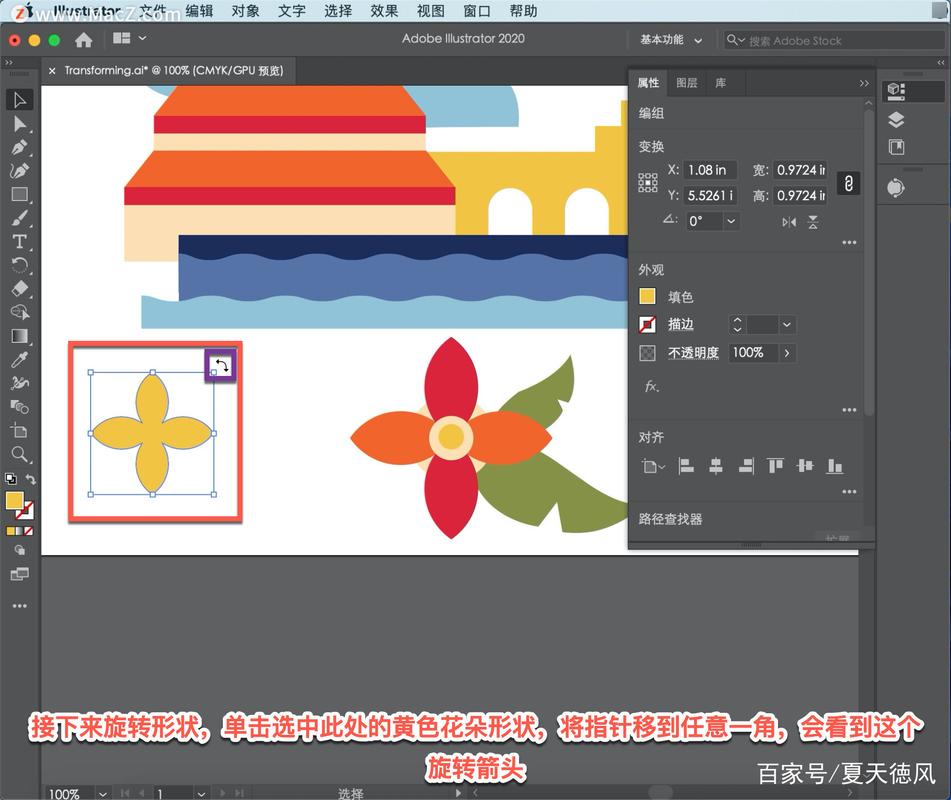Open the 效果 menu
Screen dimensions: 951x800
tap(384, 11)
